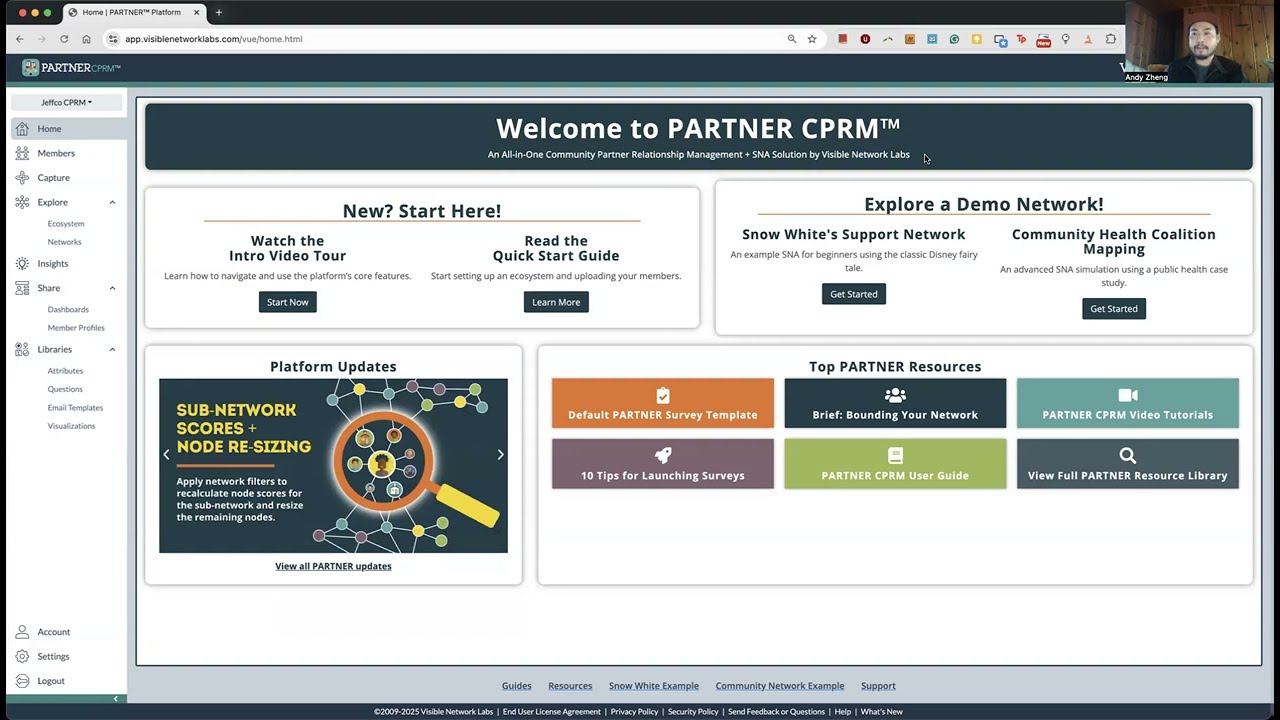Screen dimensions: 1280x720
Task: Select the Capture sidebar icon
Action: point(22,178)
